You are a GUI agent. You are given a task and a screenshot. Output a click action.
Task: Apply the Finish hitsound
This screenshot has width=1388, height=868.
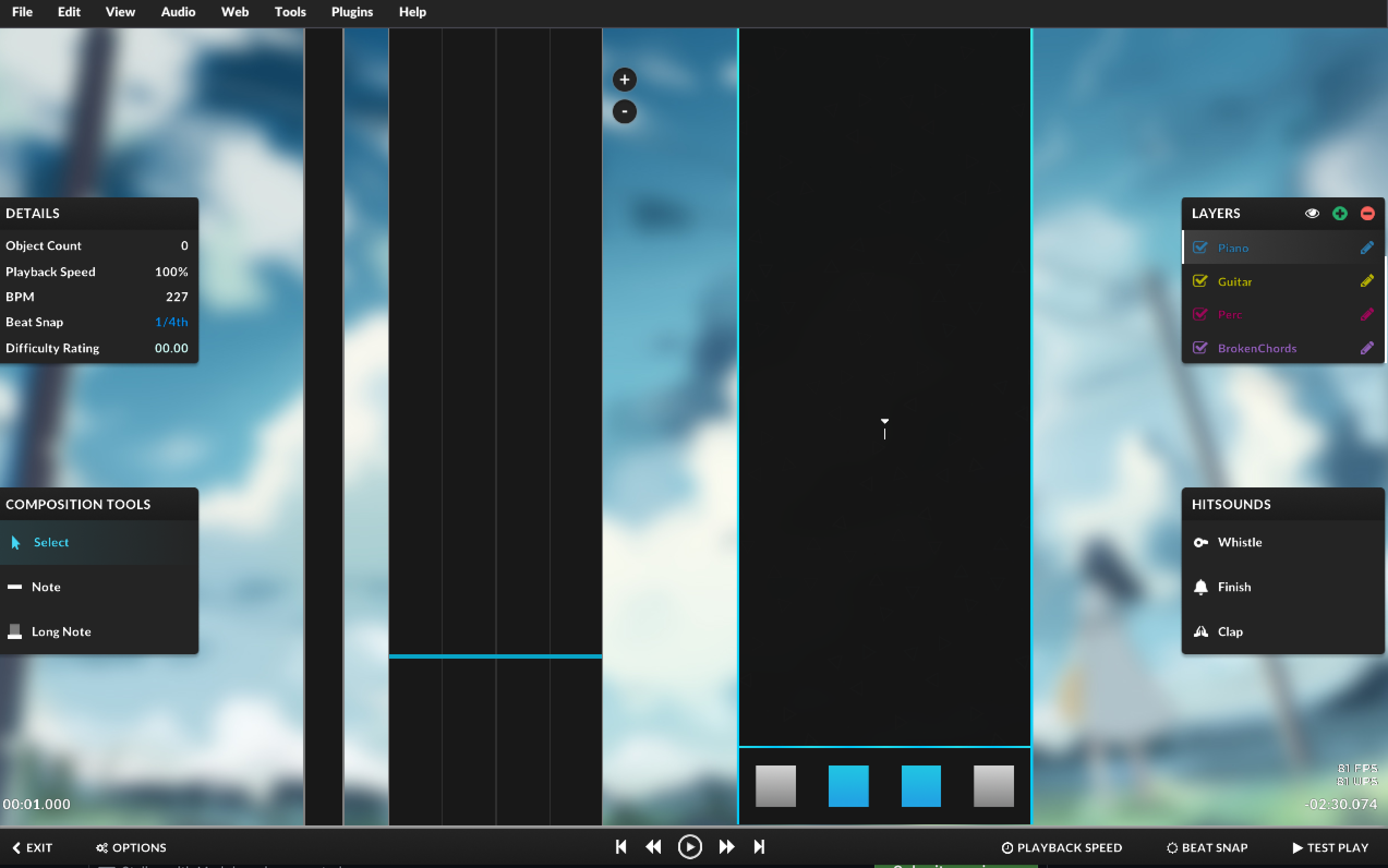point(1234,587)
